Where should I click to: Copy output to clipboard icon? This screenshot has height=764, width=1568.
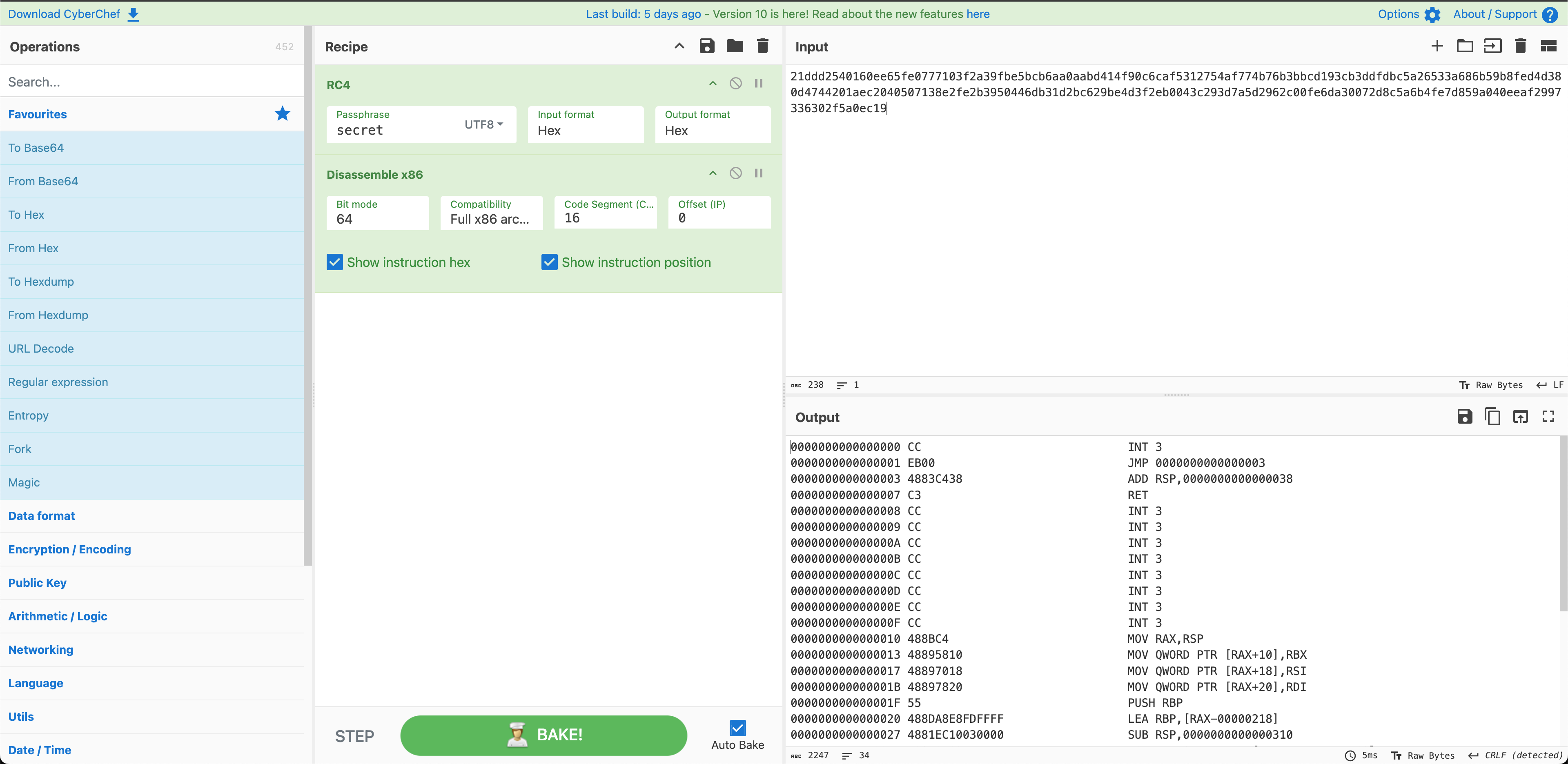point(1492,417)
